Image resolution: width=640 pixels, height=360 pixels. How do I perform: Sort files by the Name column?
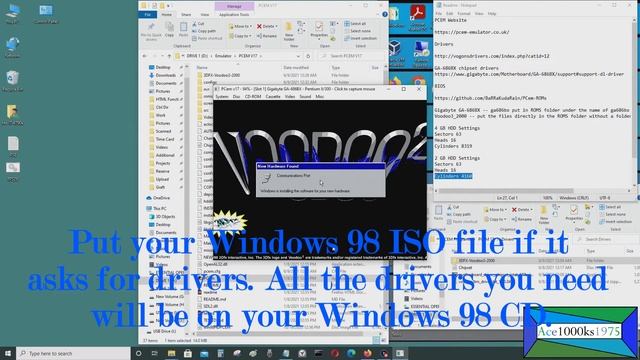202,67
